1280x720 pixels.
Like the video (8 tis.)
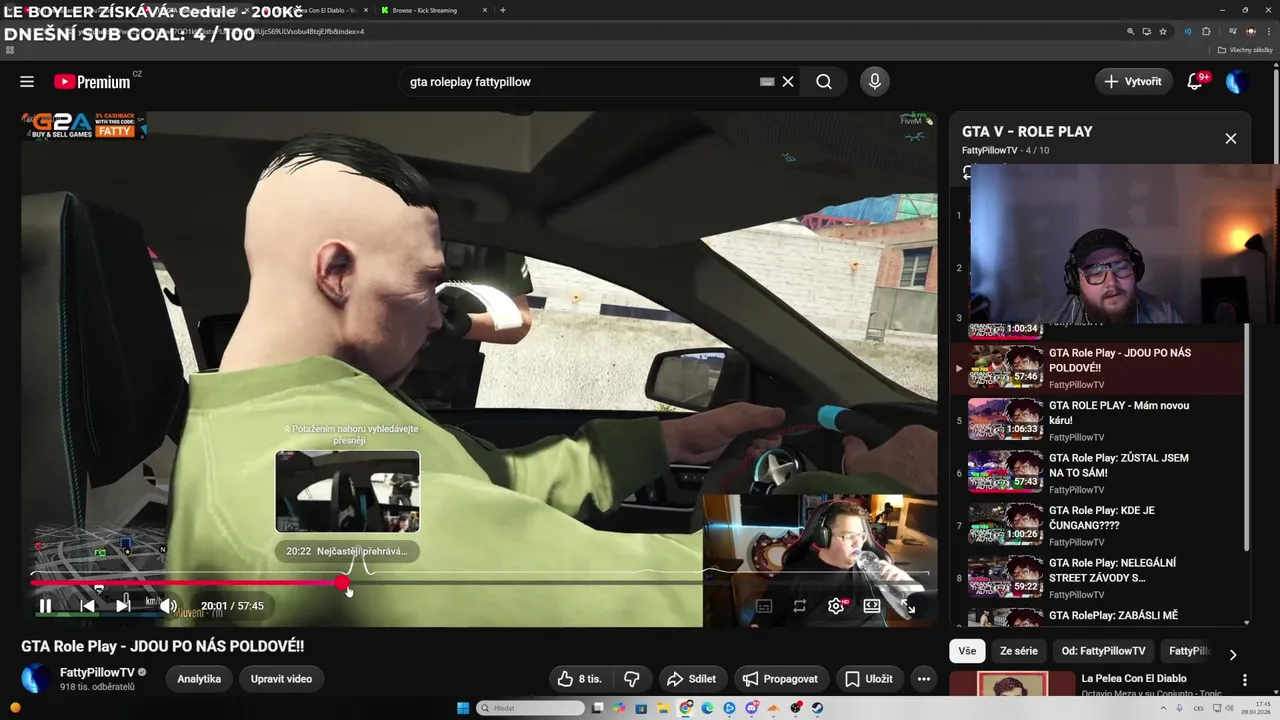point(581,679)
